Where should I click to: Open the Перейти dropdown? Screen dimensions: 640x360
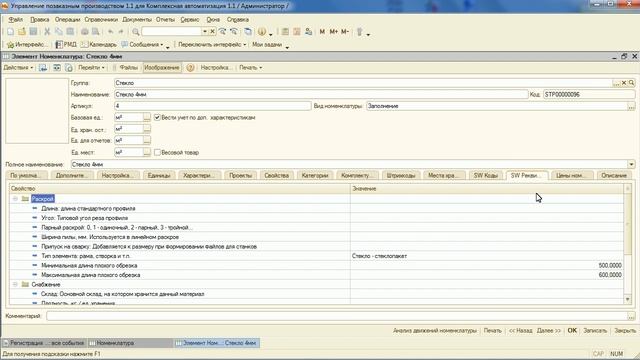[x=91, y=68]
